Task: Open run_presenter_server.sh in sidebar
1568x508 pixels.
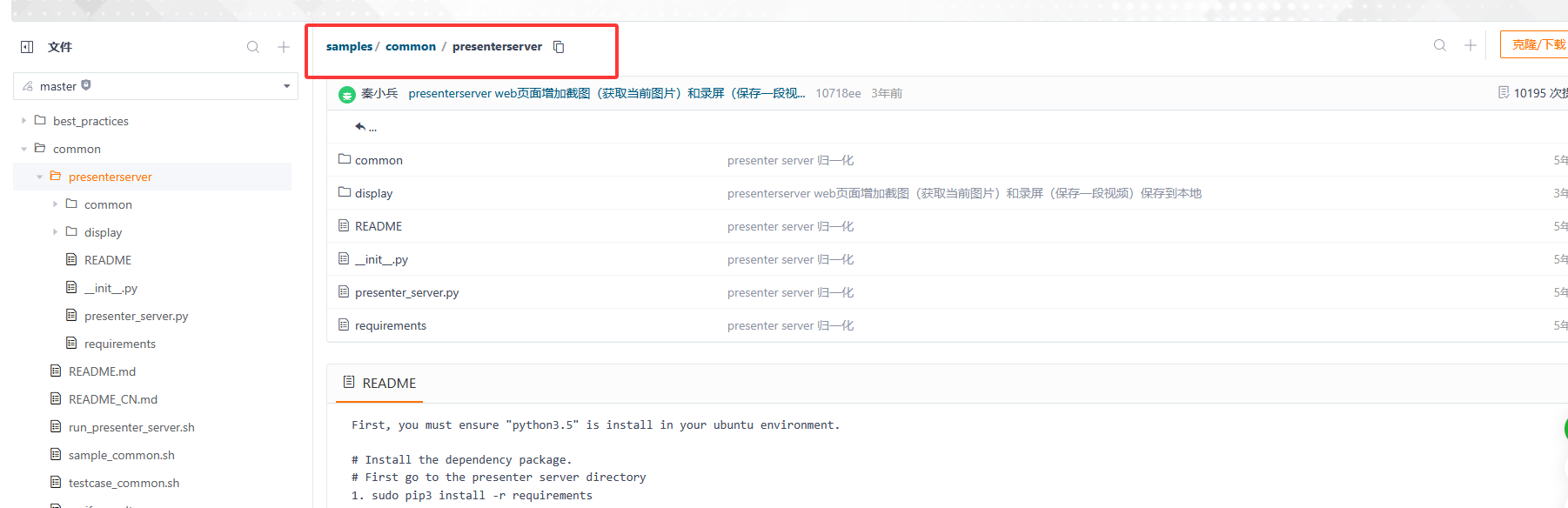Action: 131,427
